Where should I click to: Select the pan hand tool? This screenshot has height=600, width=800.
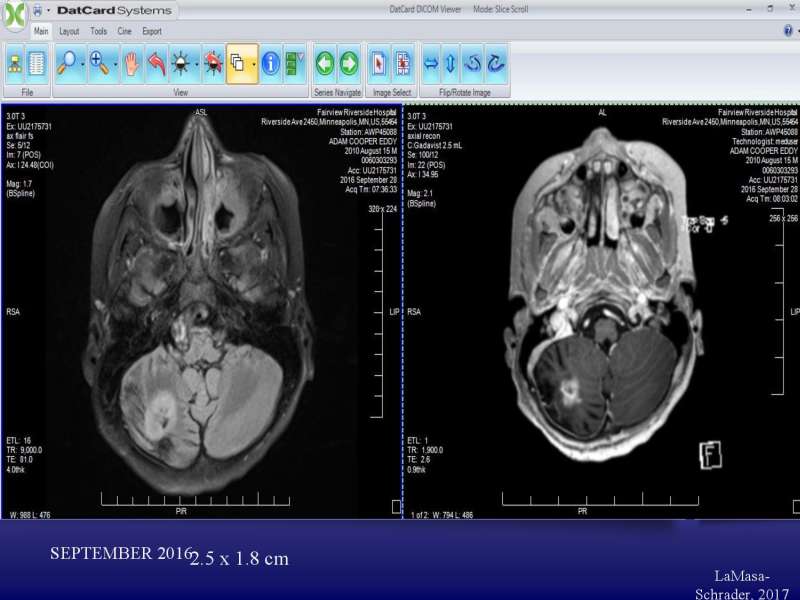pyautogui.click(x=132, y=64)
